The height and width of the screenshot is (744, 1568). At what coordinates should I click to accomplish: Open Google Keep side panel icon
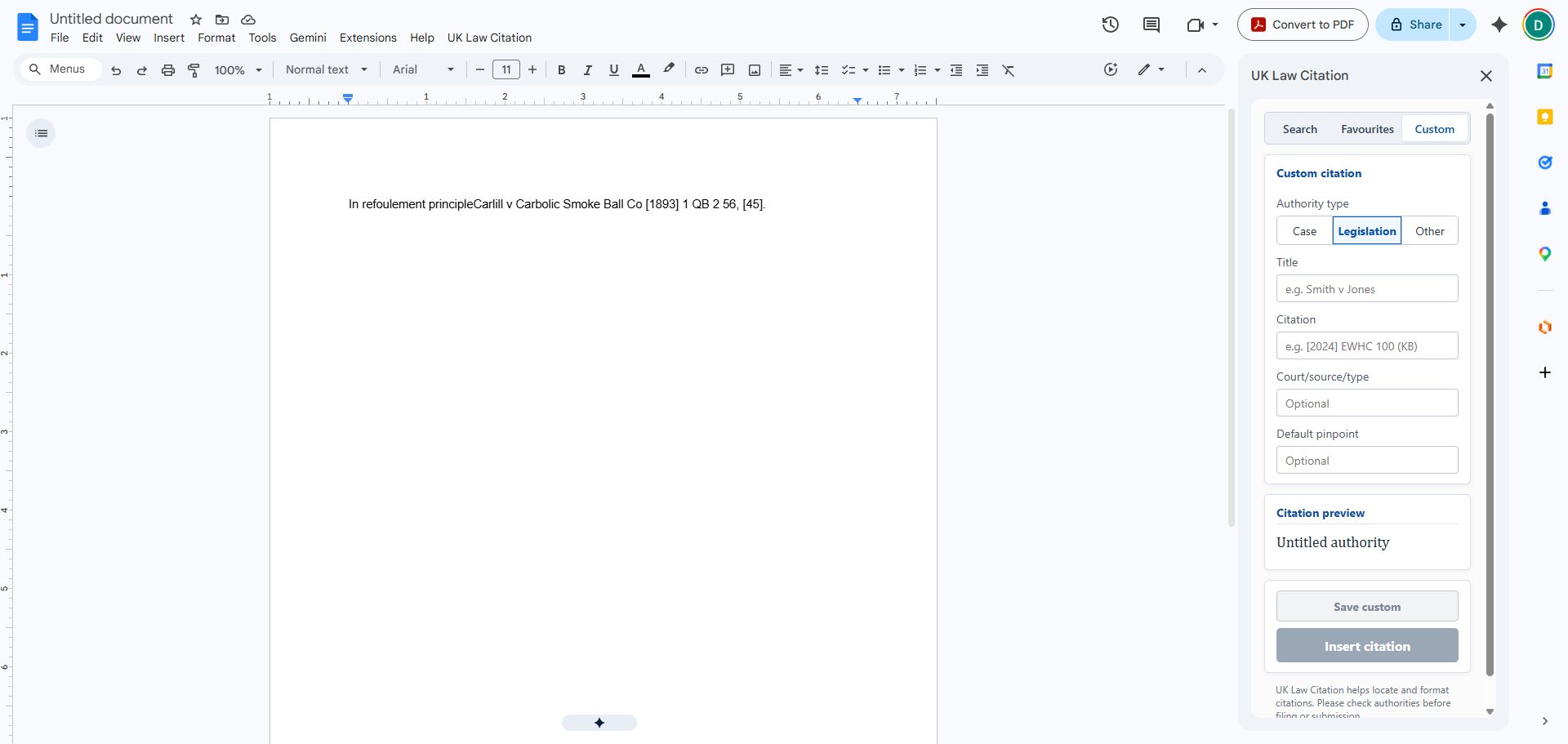pyautogui.click(x=1544, y=117)
